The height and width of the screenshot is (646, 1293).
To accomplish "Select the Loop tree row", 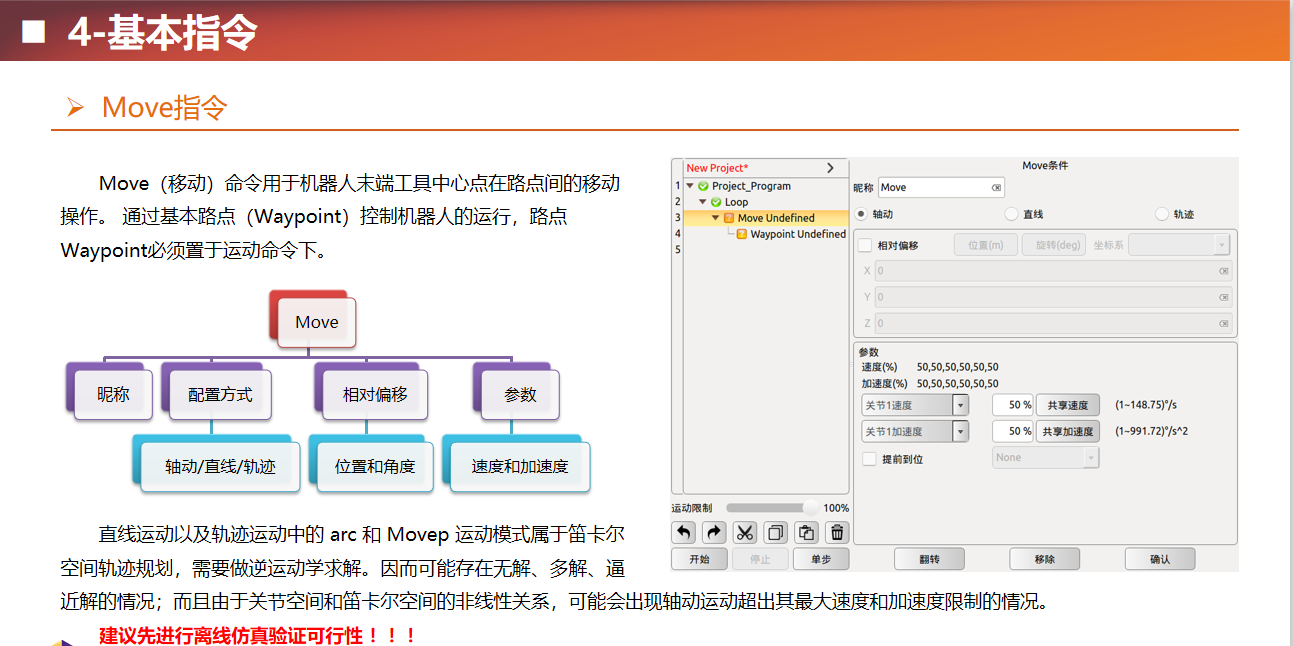I will coord(765,202).
